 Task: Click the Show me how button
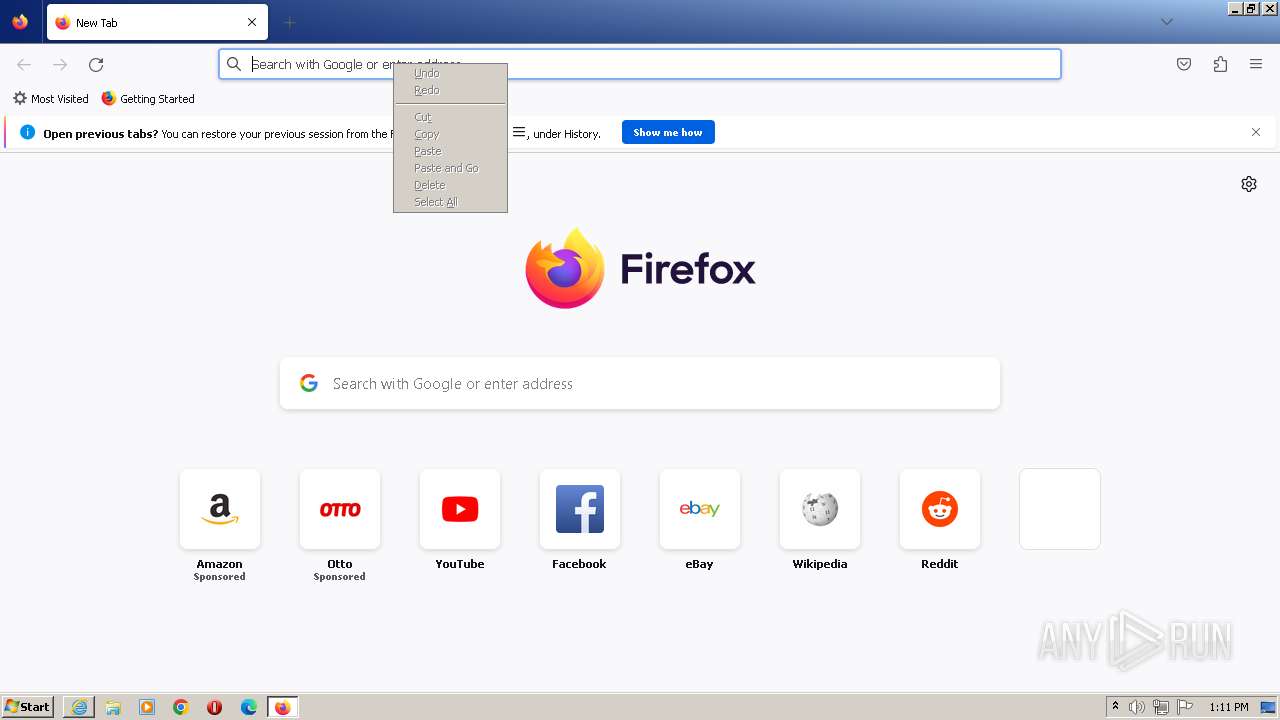coord(668,132)
